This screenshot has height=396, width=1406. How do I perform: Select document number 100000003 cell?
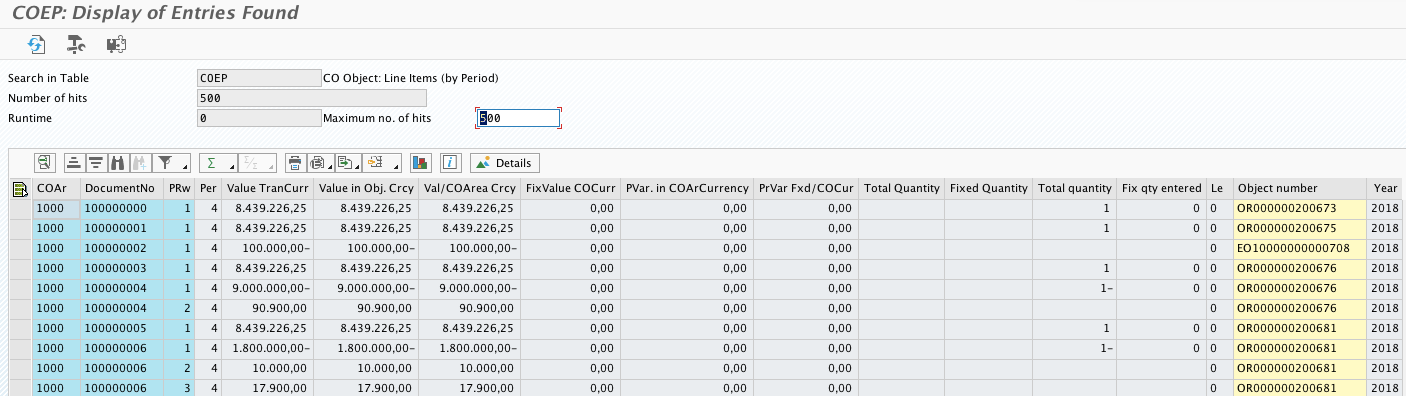tap(121, 268)
